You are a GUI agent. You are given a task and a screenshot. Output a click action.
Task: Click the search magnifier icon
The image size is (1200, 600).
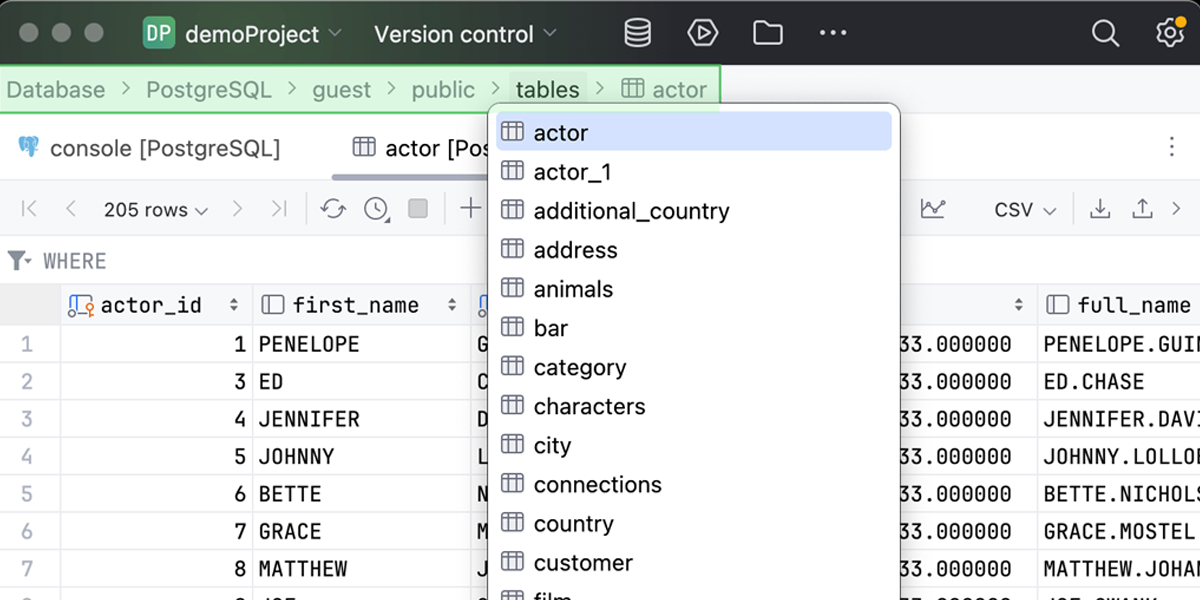1105,33
